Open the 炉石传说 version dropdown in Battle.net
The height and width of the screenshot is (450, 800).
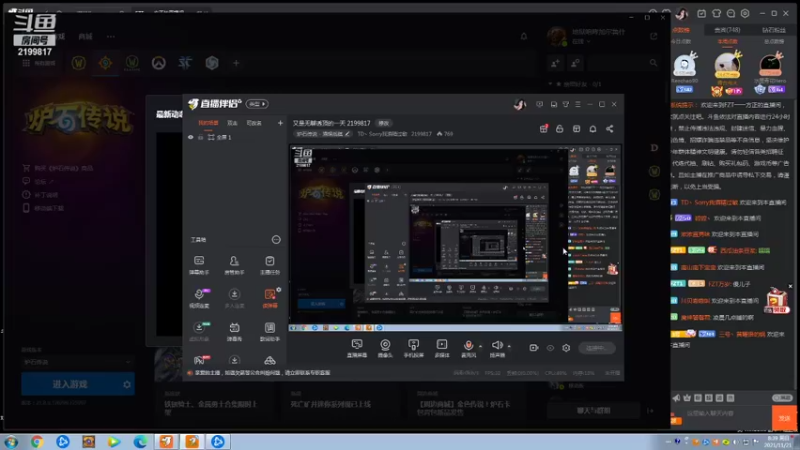tap(77, 362)
